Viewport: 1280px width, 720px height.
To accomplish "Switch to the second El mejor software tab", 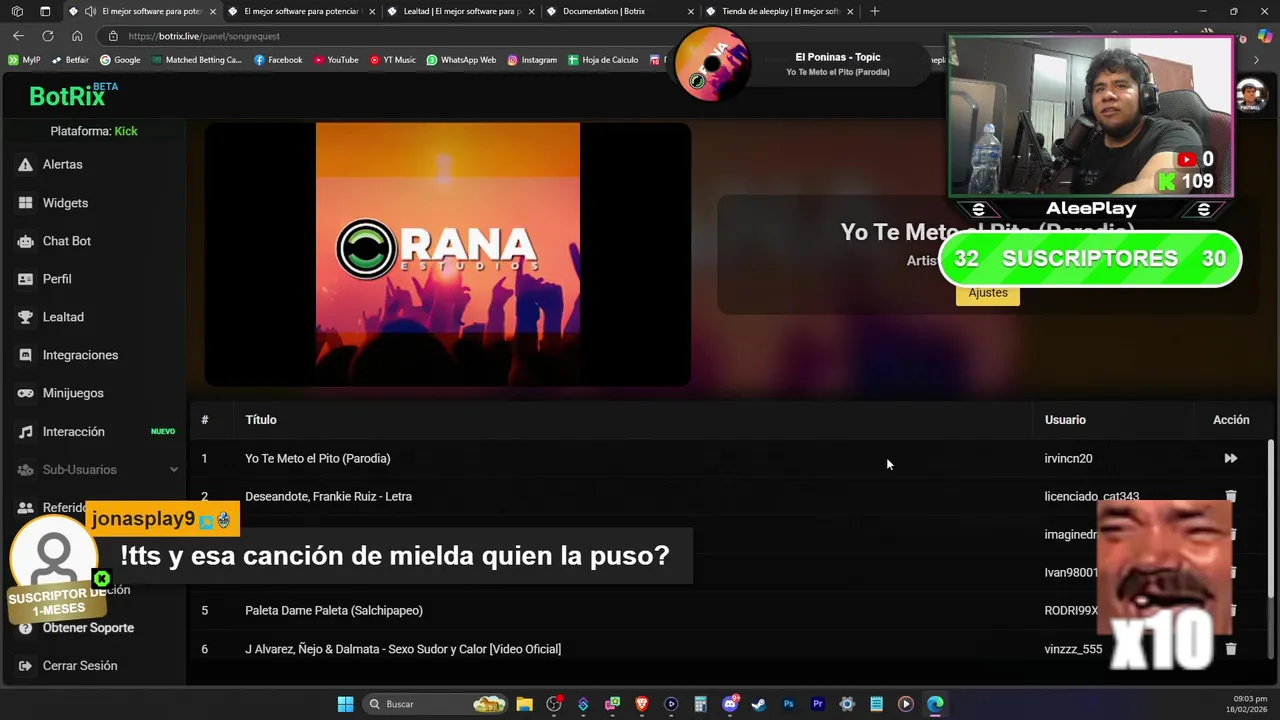I will click(x=300, y=11).
